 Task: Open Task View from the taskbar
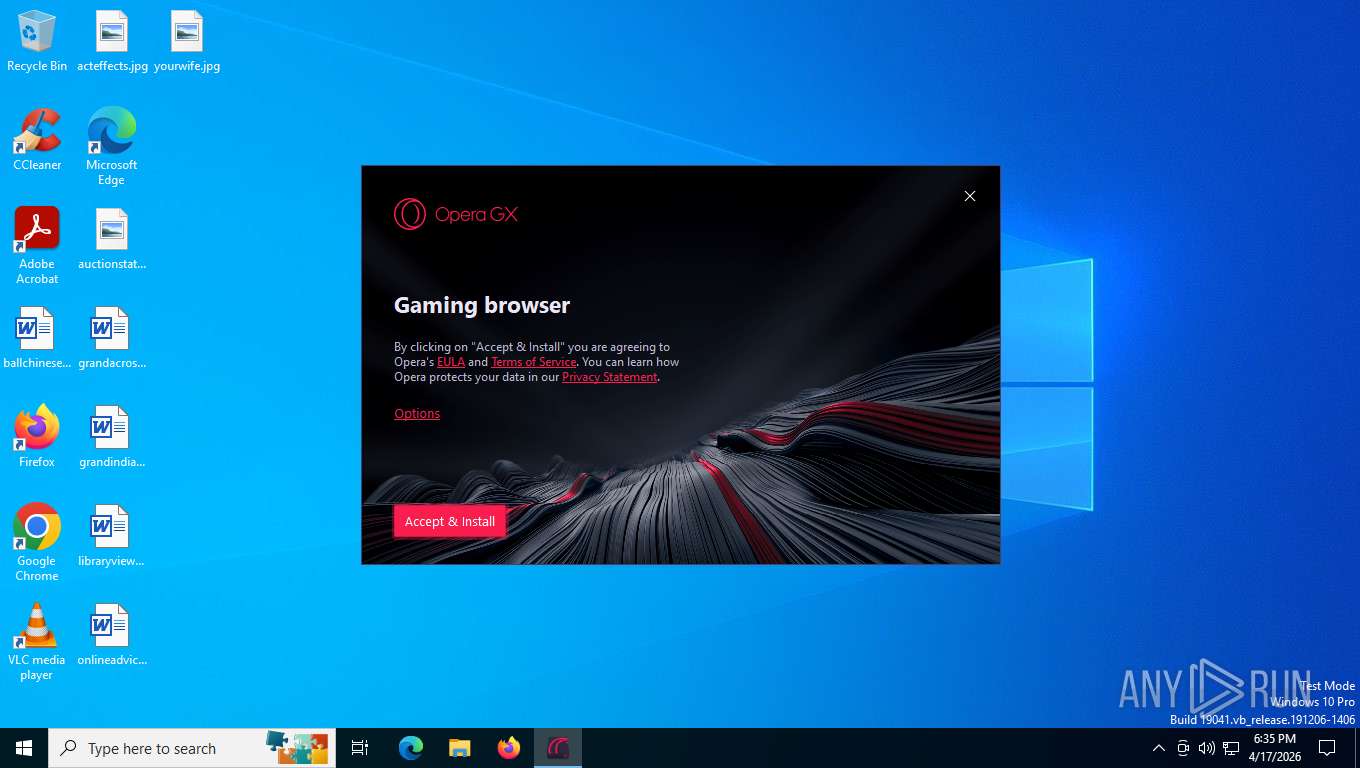click(360, 748)
